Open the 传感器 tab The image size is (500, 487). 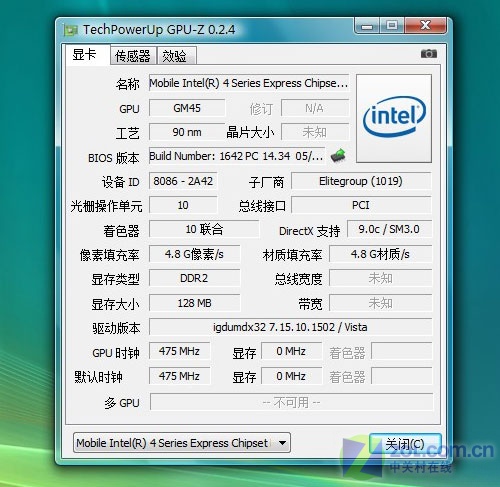click(x=133, y=56)
